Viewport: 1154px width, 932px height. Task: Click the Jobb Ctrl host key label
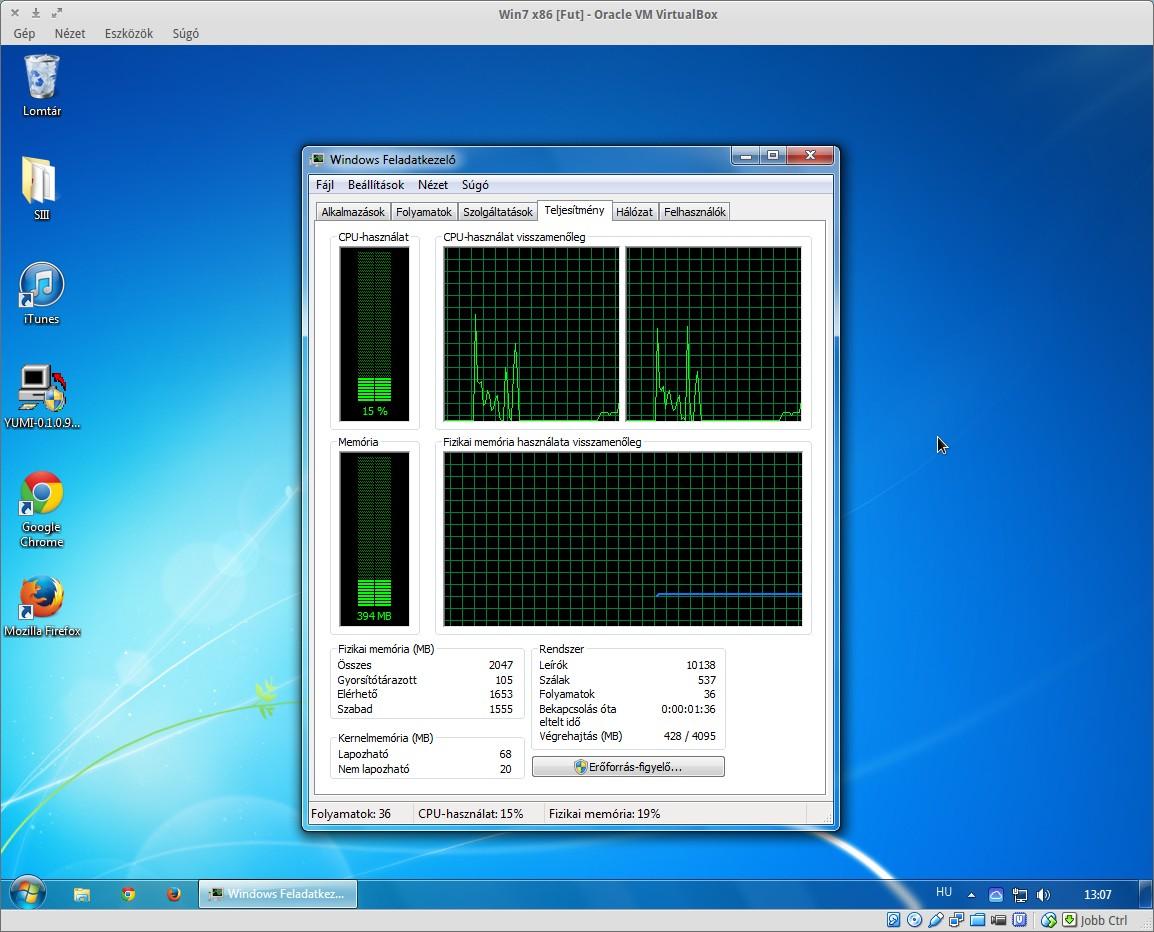(x=1104, y=920)
